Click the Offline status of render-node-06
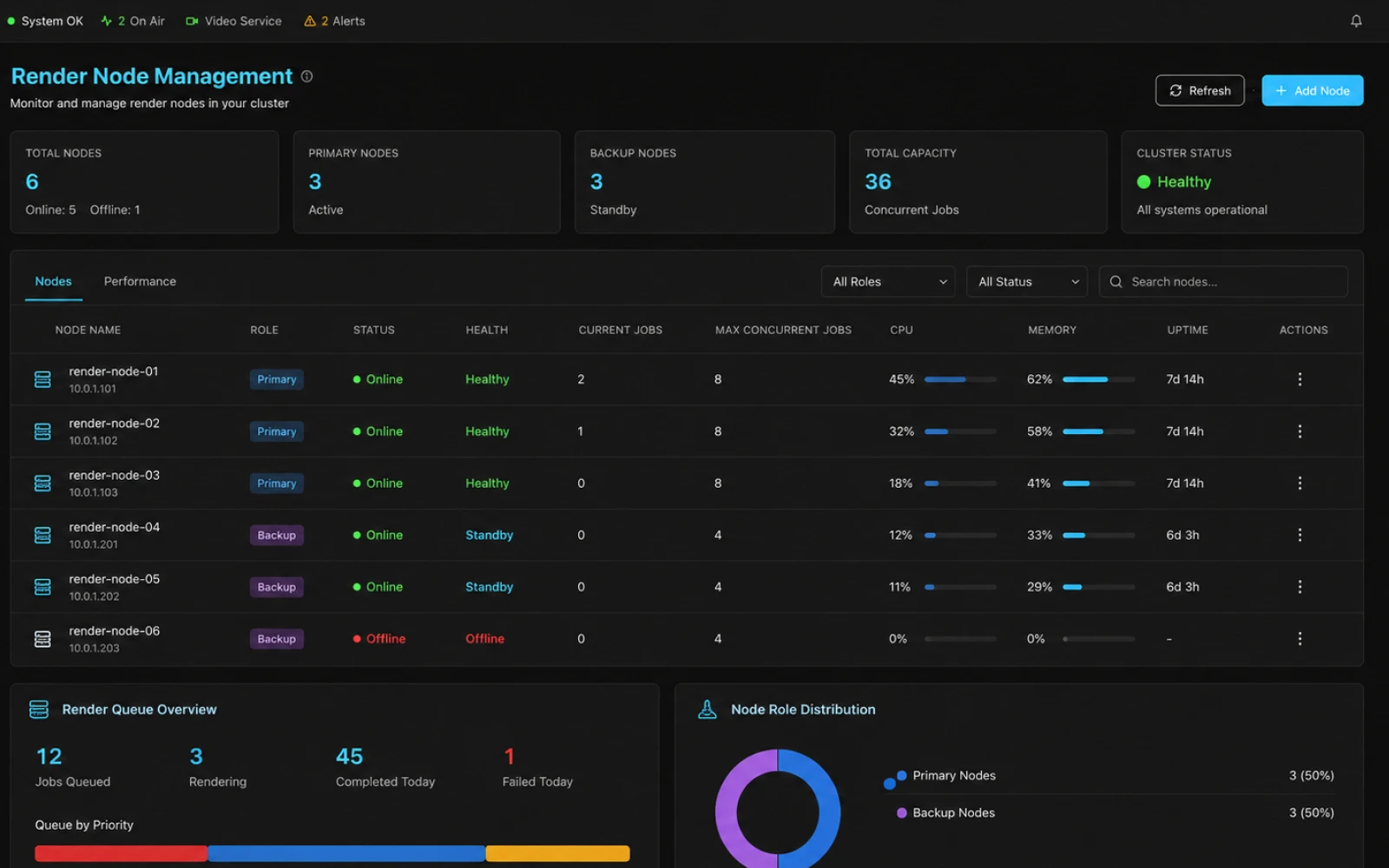Viewport: 1389px width, 868px height. click(x=379, y=639)
